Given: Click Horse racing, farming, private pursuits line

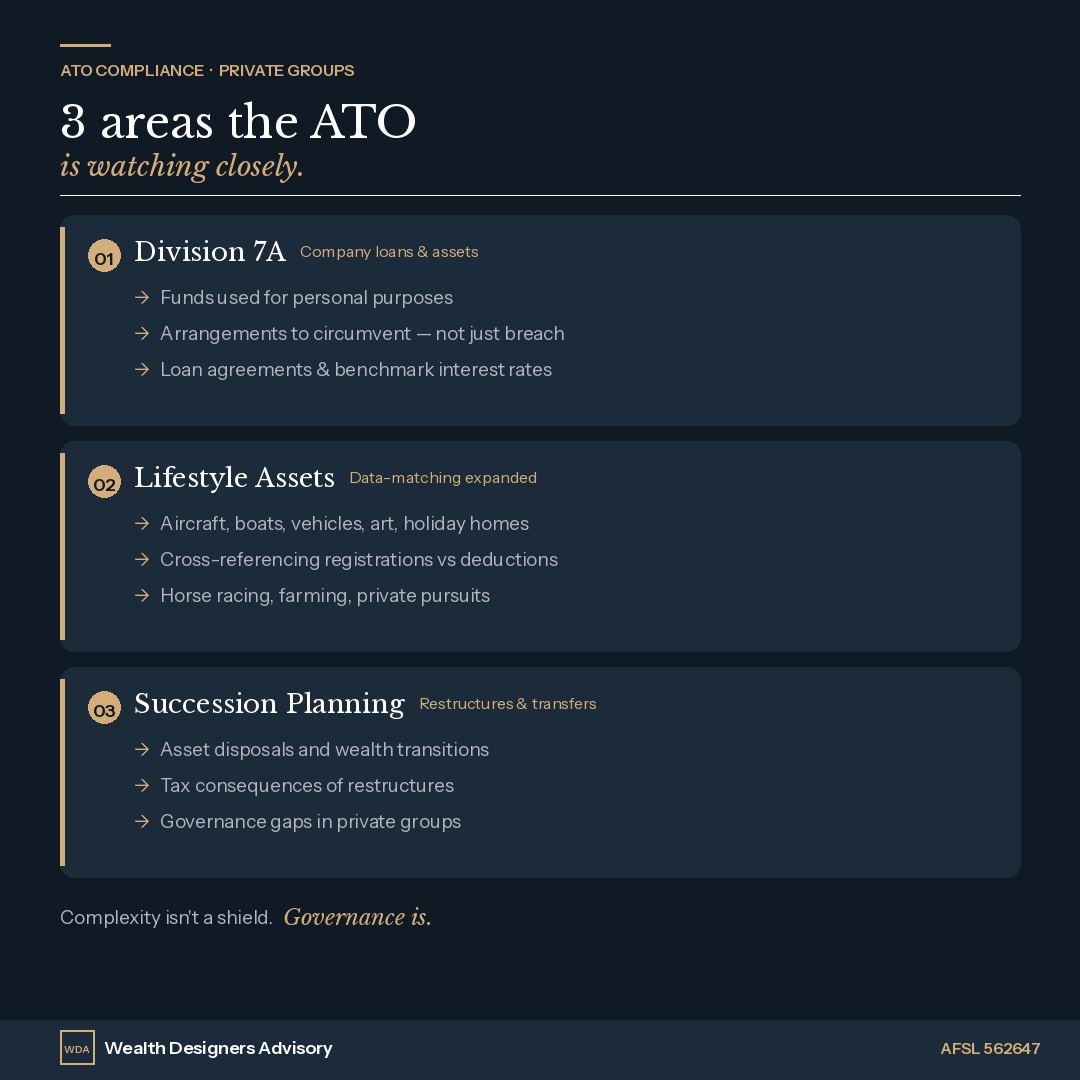Looking at the screenshot, I should 325,596.
